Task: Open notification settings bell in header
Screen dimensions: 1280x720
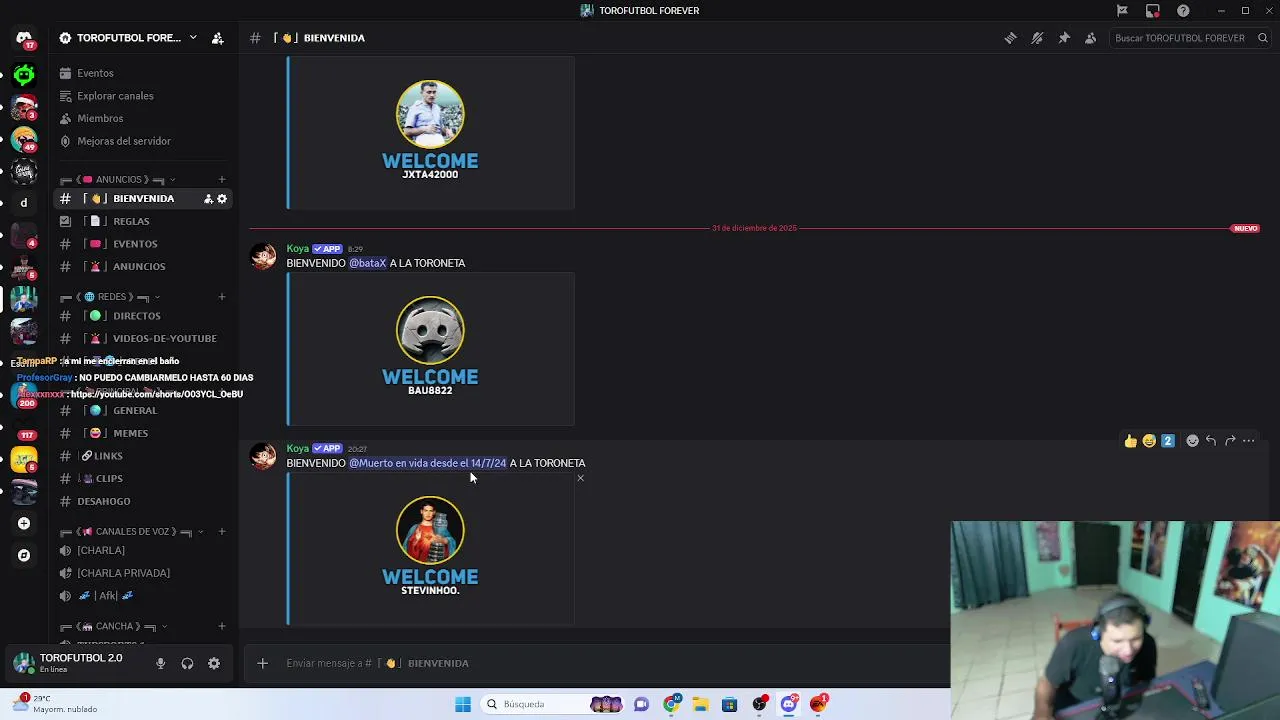Action: (1037, 38)
